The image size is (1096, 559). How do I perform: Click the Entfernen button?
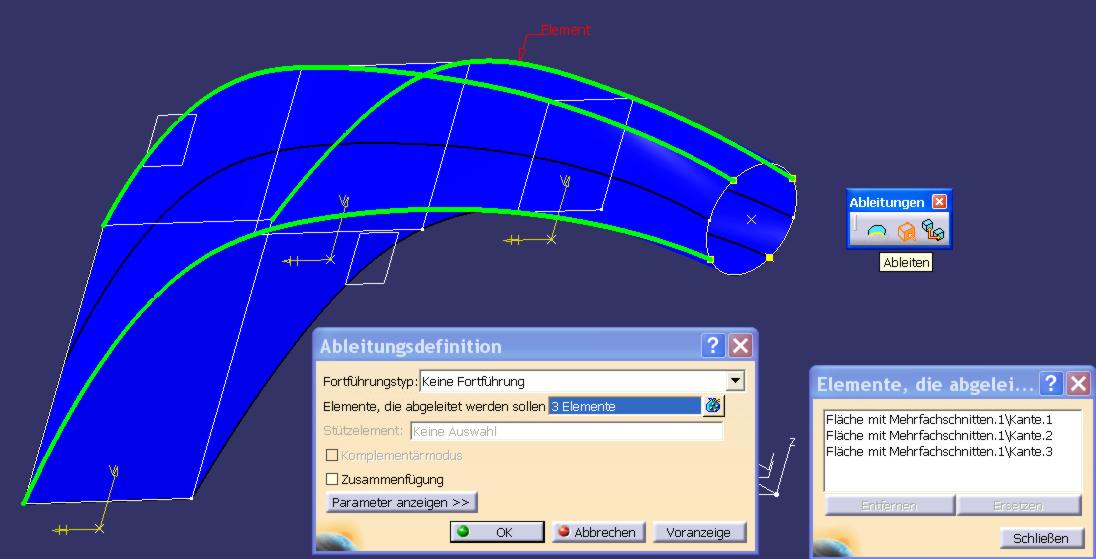889,505
